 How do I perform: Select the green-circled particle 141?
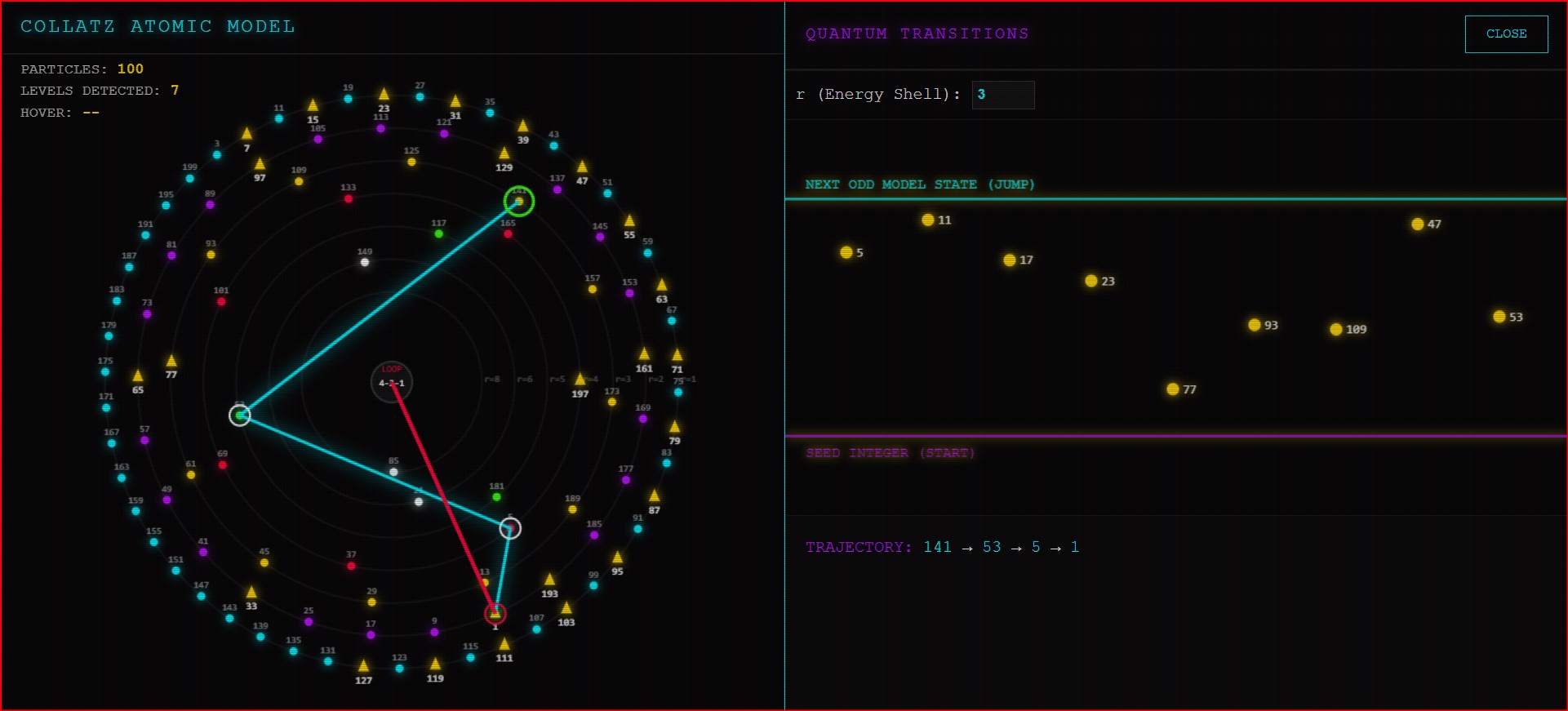click(x=519, y=201)
